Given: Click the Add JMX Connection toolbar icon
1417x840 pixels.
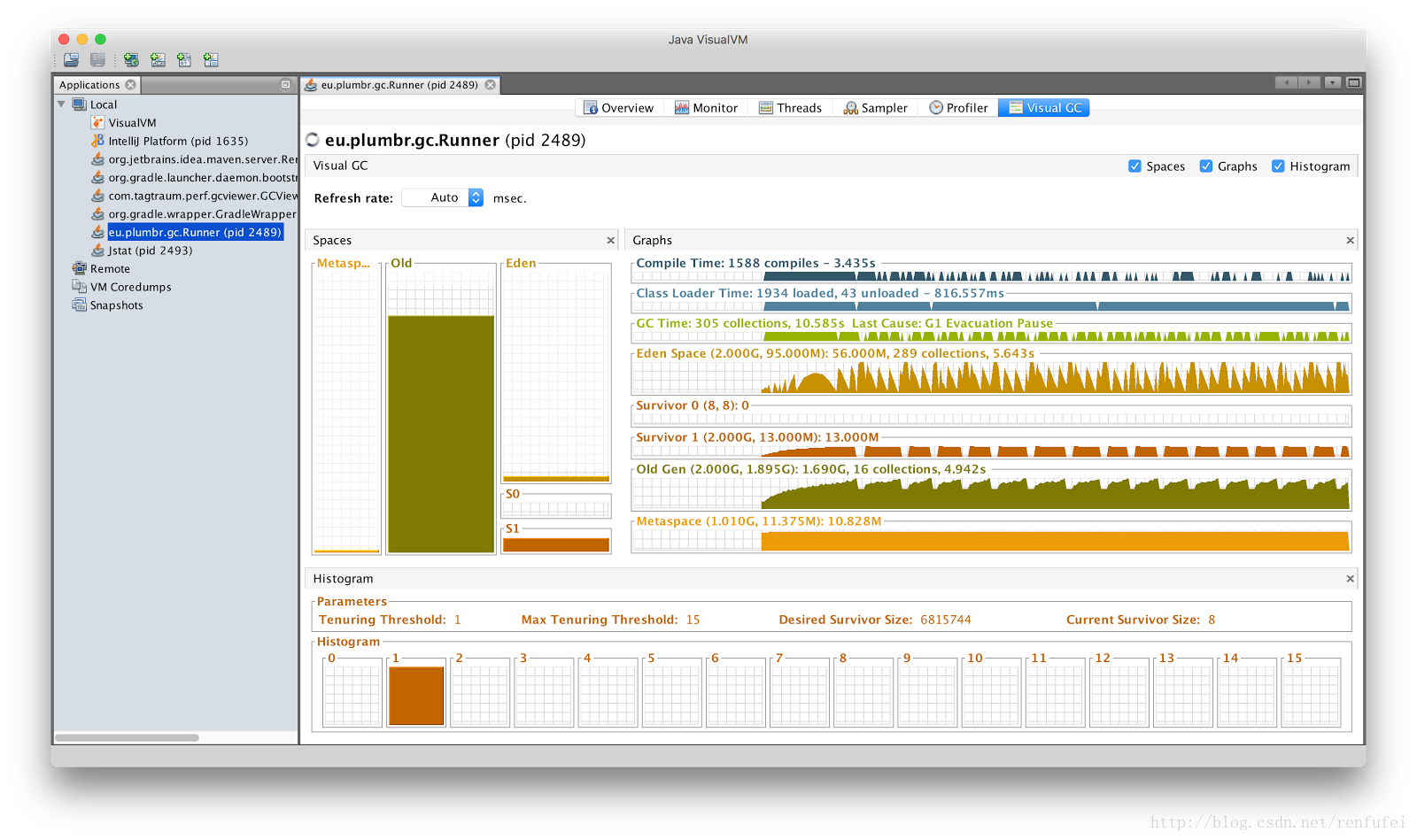Looking at the screenshot, I should [x=158, y=60].
